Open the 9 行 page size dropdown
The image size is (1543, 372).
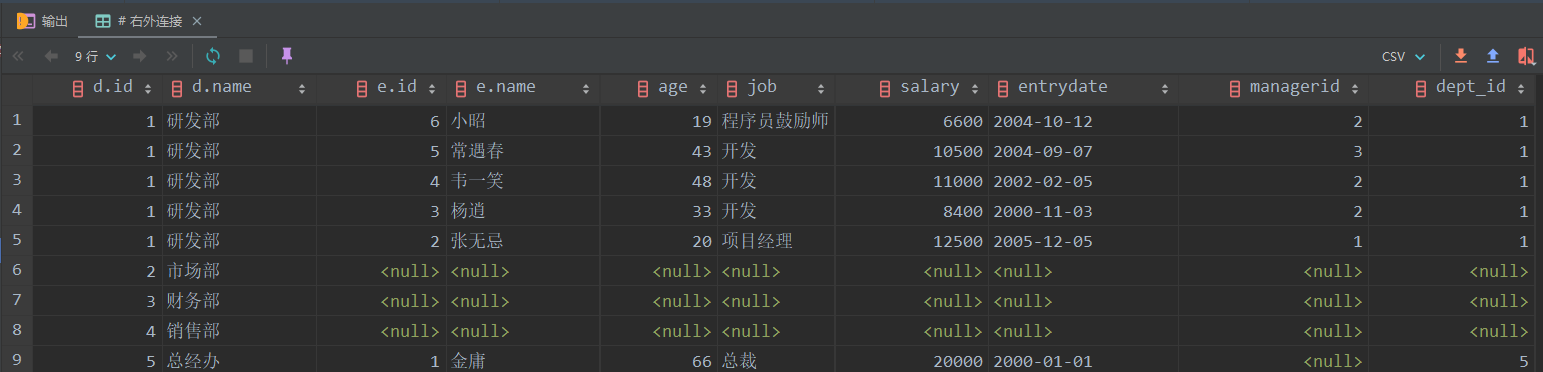click(96, 56)
